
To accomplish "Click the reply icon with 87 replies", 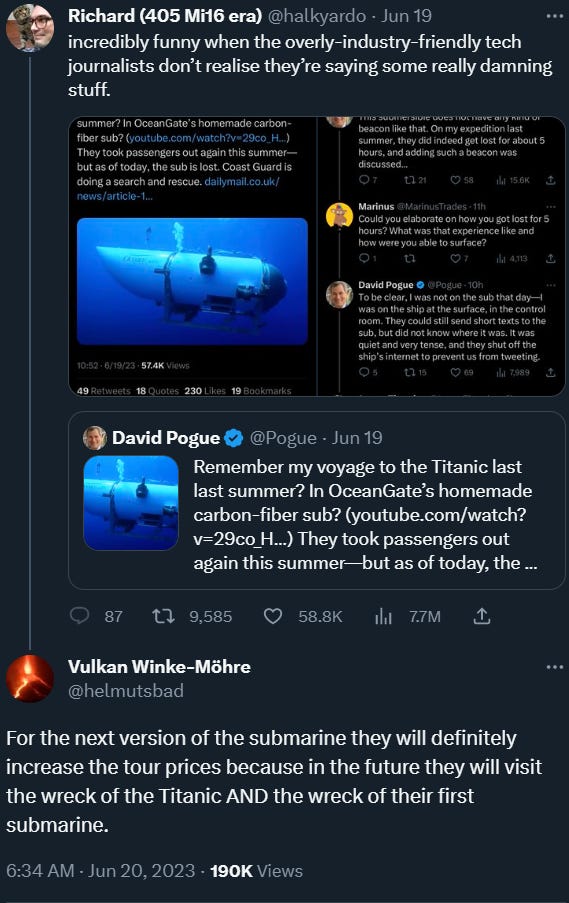I will (x=79, y=616).
